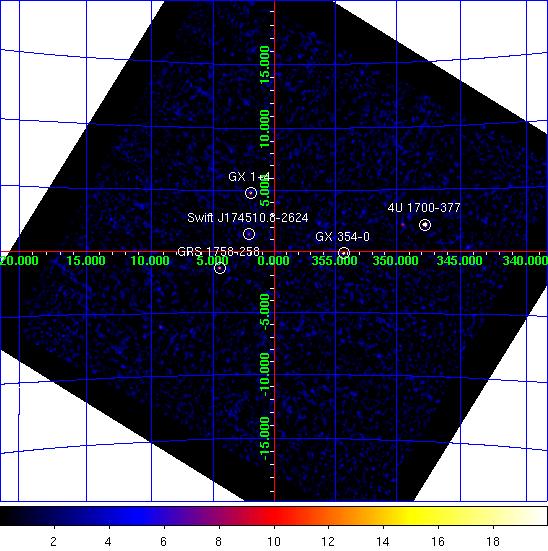
Task: Click the Swift J174510.8-2624 text label
Action: point(248,218)
